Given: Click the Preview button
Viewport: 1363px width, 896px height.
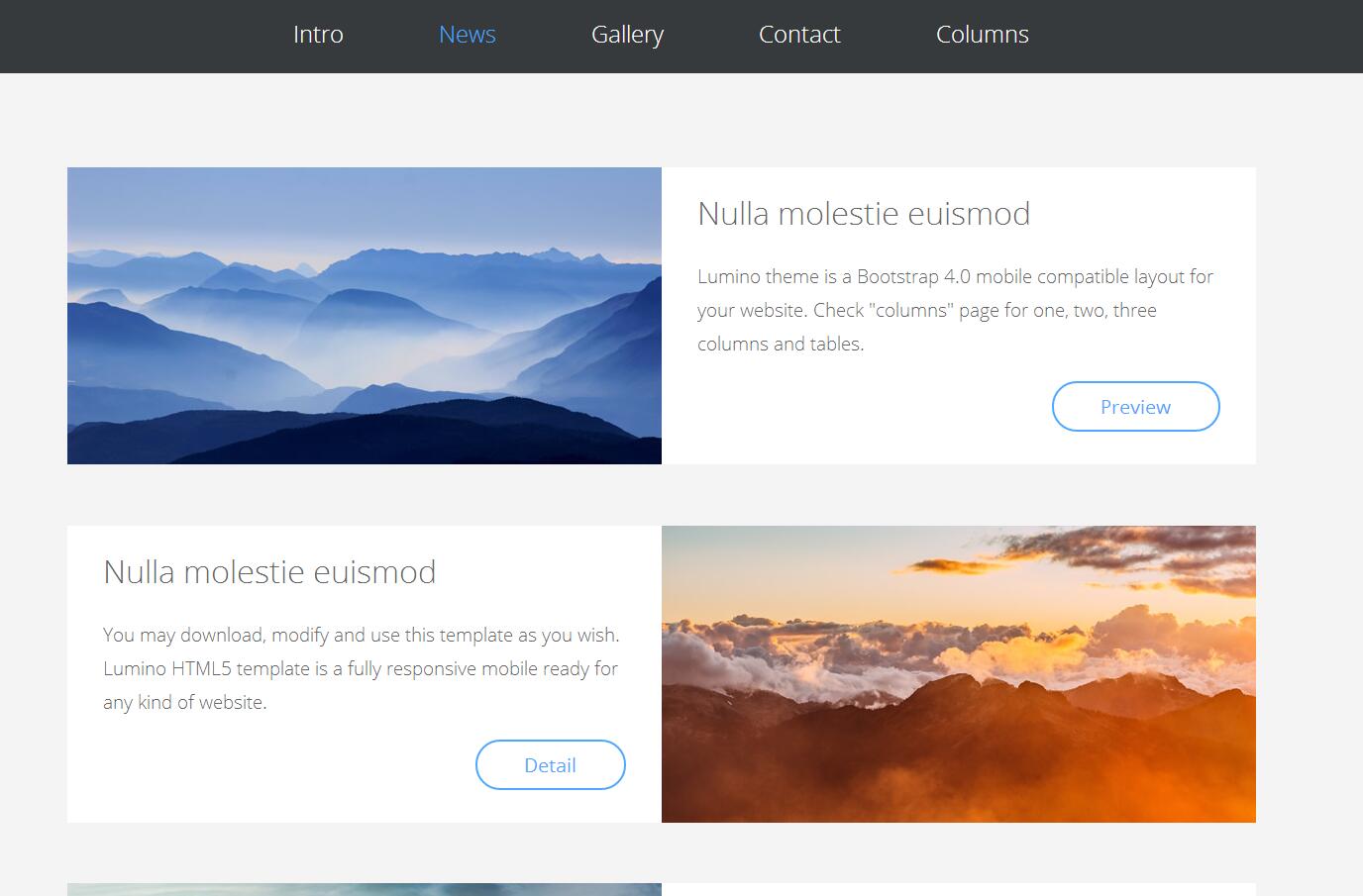Looking at the screenshot, I should (x=1135, y=407).
